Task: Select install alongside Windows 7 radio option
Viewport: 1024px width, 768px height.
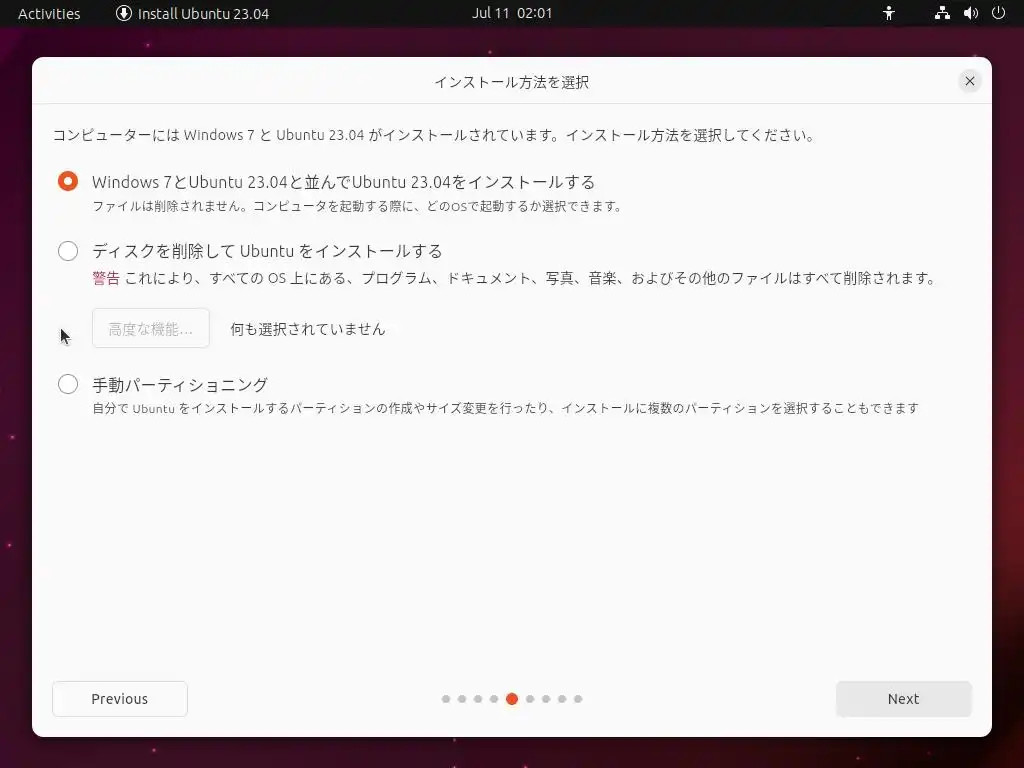Action: pyautogui.click(x=68, y=181)
